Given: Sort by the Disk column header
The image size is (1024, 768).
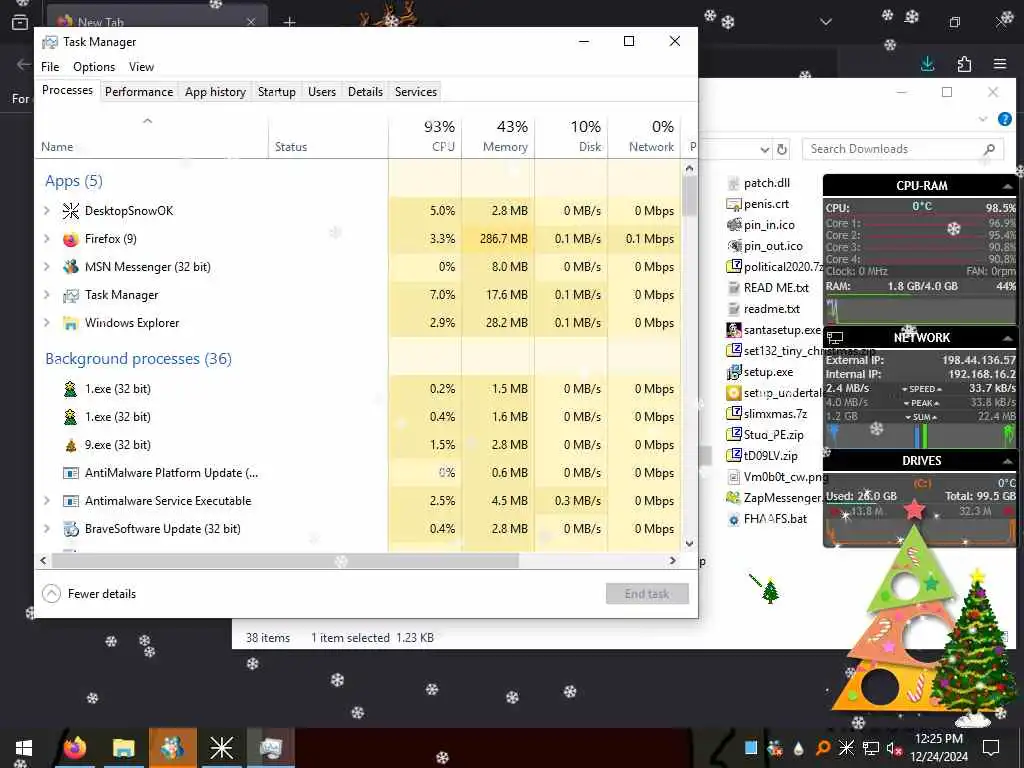Looking at the screenshot, I should [x=571, y=136].
